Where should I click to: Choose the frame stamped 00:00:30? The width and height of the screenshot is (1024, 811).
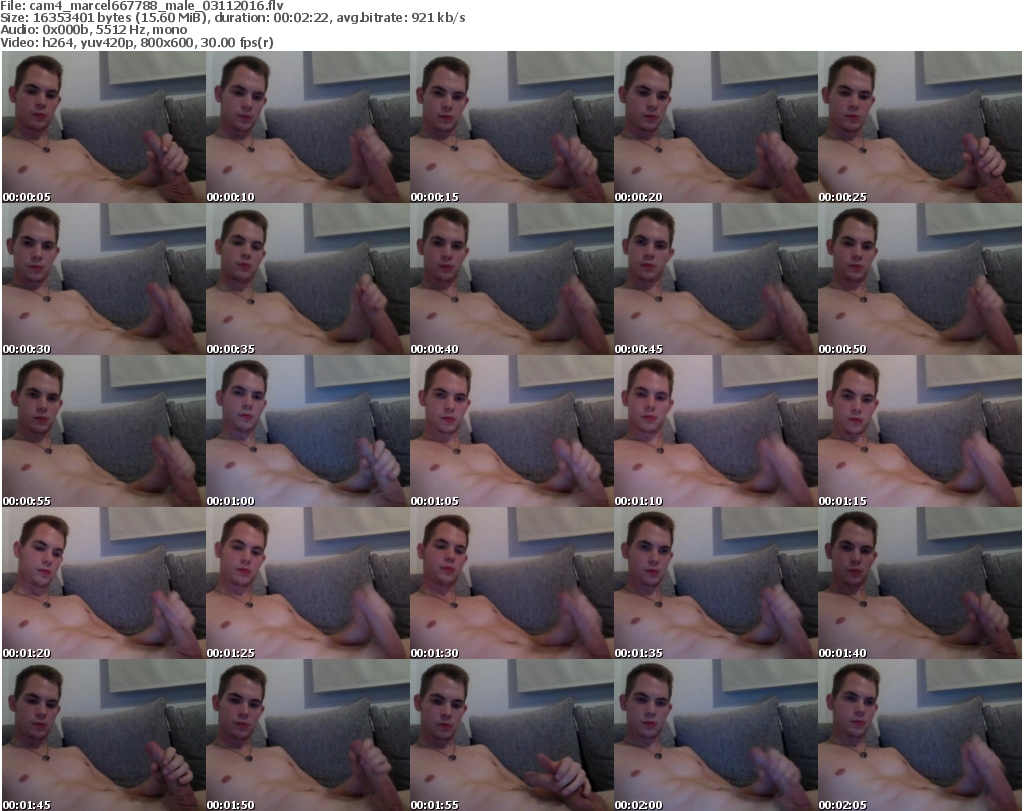[104, 279]
